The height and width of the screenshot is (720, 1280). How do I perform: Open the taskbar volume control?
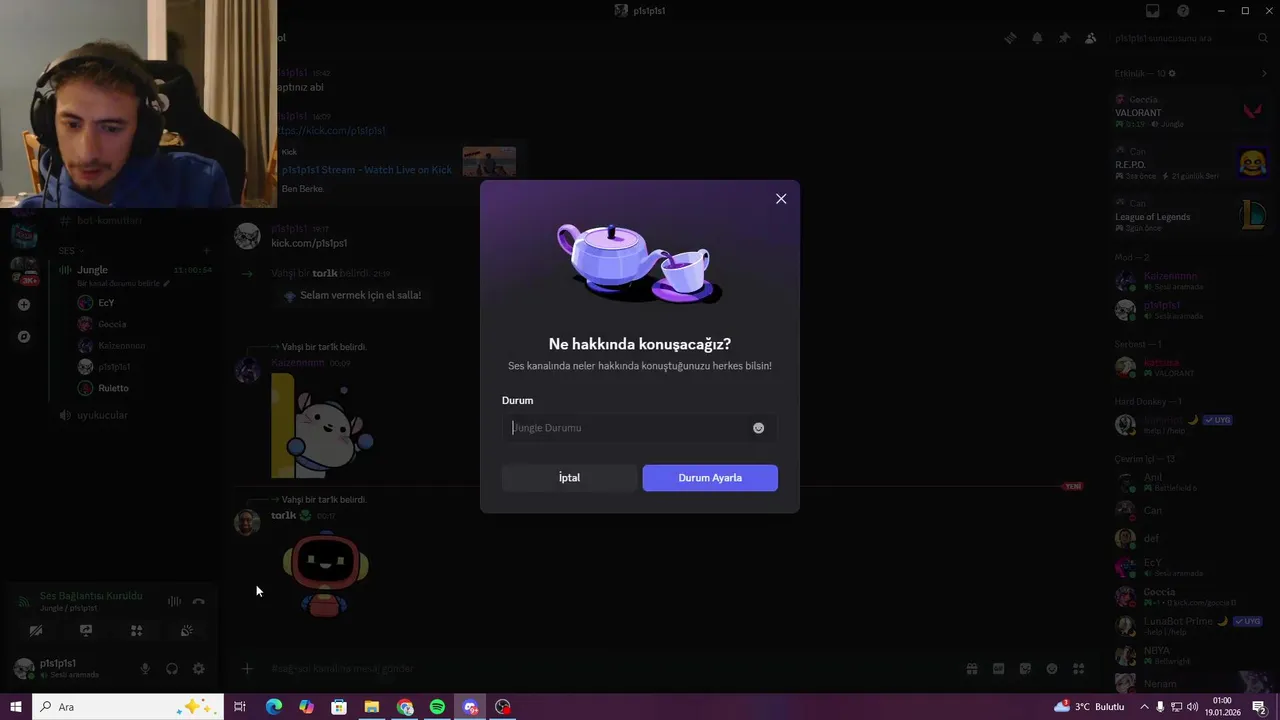(x=1193, y=707)
